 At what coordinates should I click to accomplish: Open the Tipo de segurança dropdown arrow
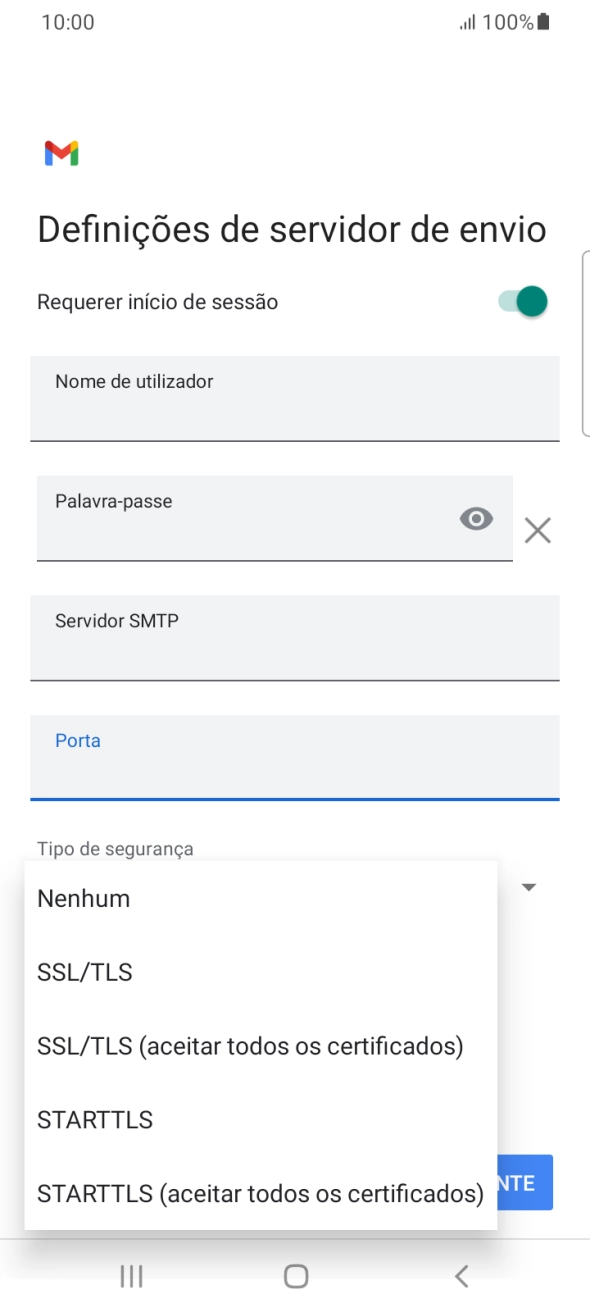tap(528, 887)
